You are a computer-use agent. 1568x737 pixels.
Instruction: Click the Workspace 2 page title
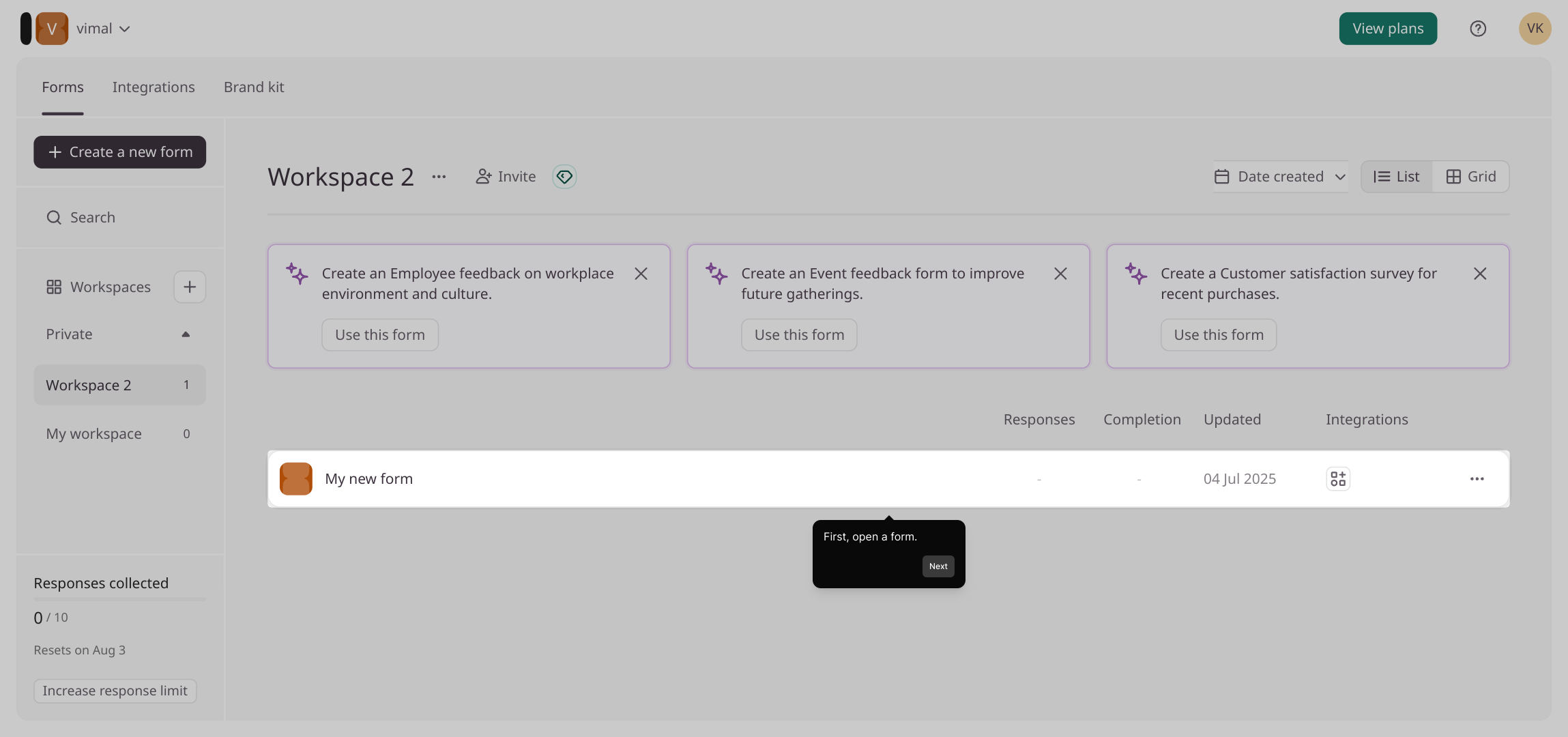[x=341, y=177]
